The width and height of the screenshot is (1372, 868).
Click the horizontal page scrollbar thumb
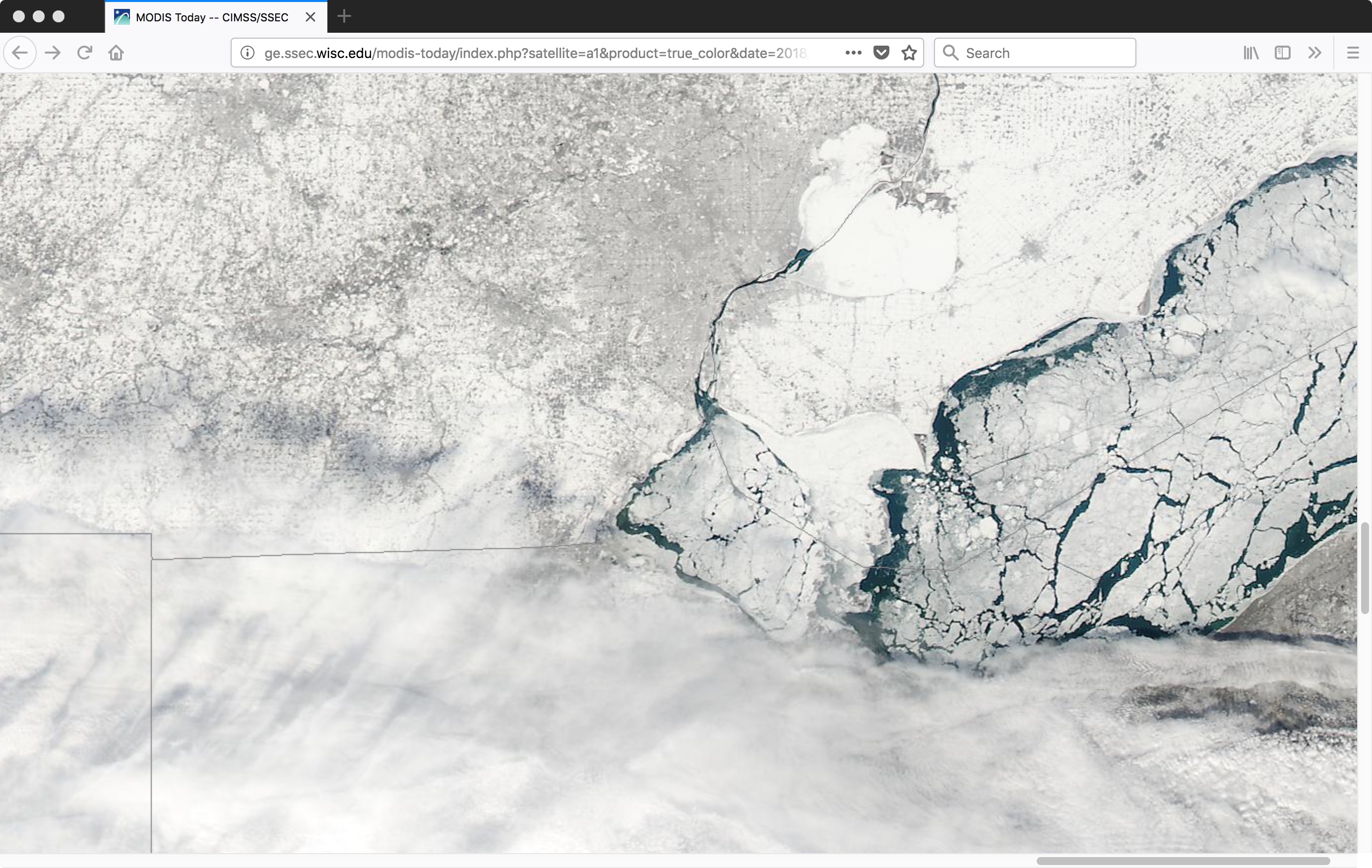pyautogui.click(x=1183, y=861)
